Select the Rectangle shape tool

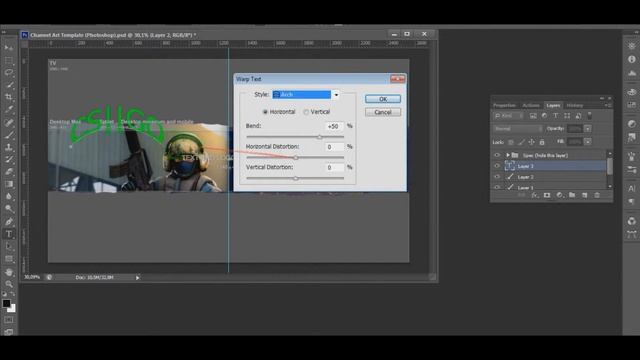(9, 259)
